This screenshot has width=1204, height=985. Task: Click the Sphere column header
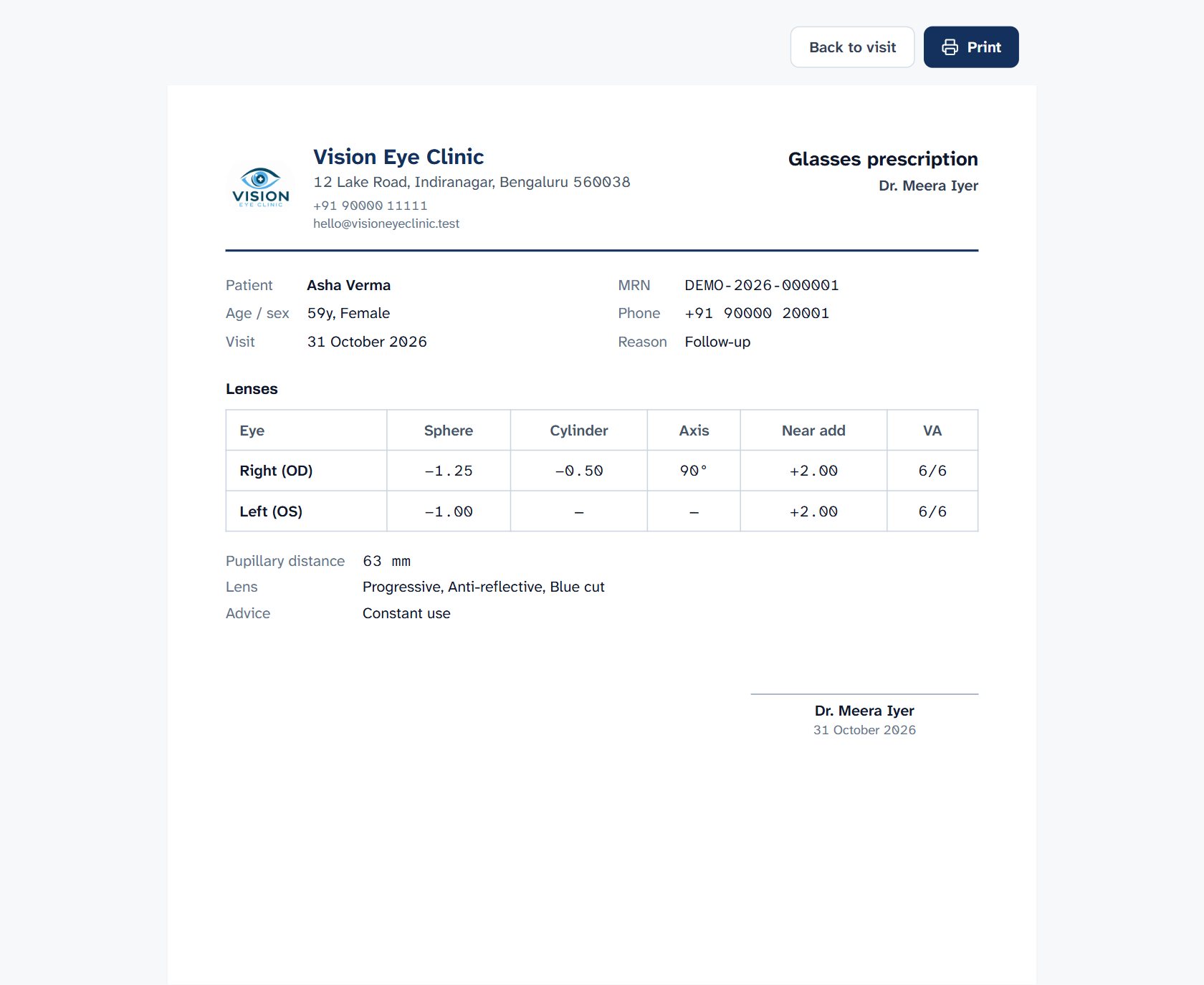click(x=449, y=431)
